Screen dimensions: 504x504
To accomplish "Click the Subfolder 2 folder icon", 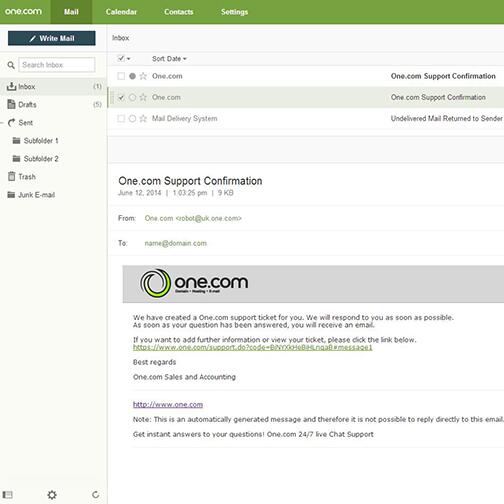I will click(x=16, y=158).
